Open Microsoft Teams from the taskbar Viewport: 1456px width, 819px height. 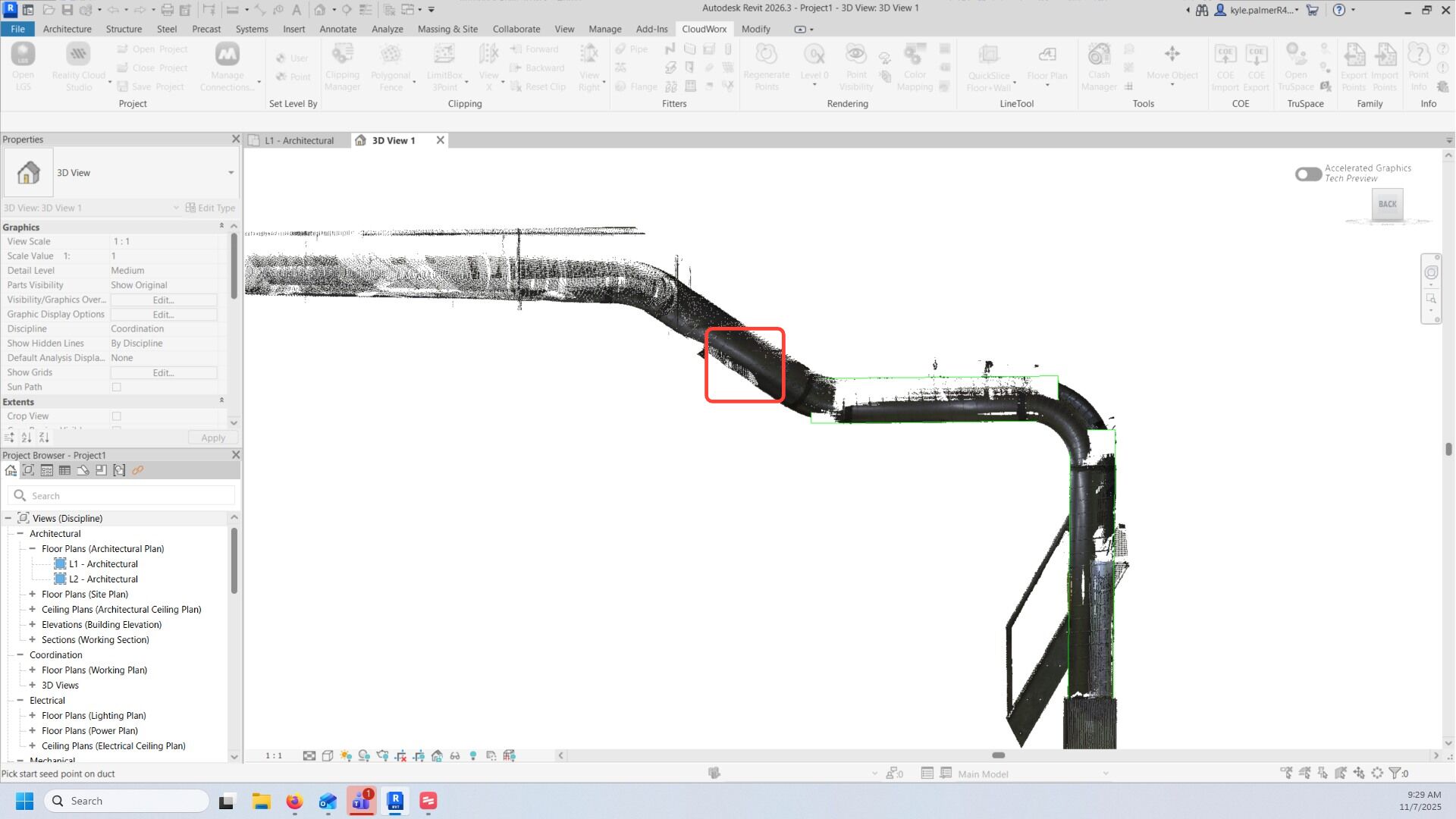362,801
